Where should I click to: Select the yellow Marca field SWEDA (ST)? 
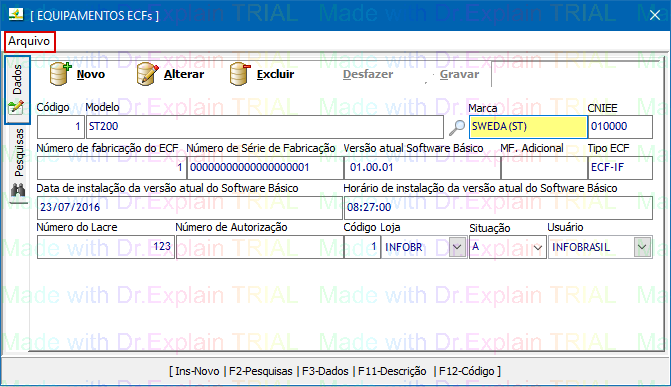528,127
